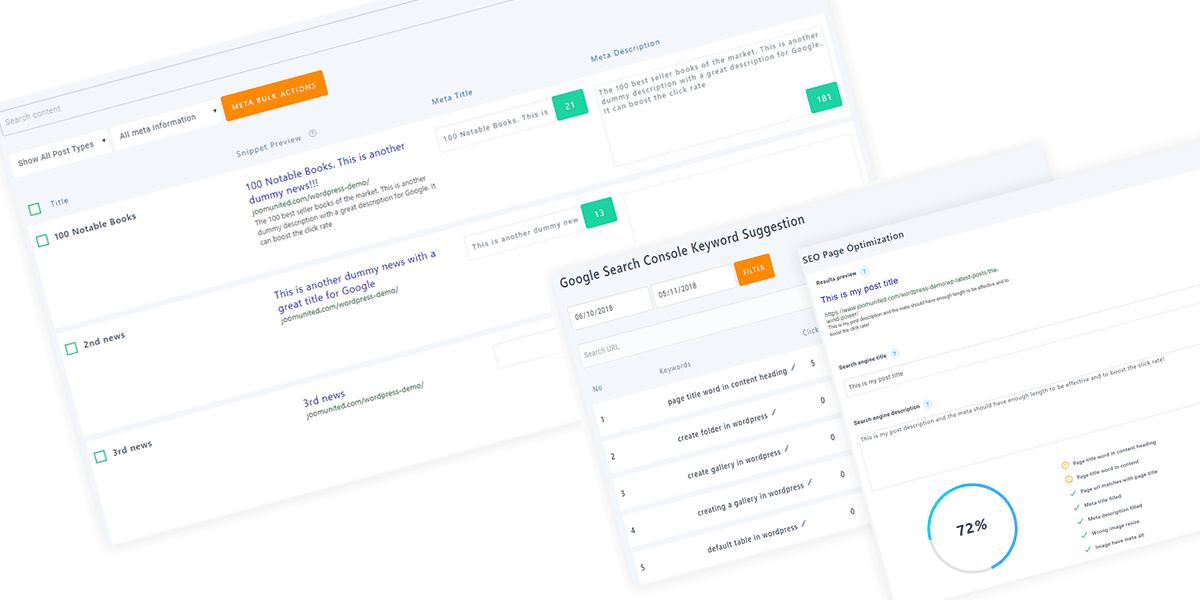Click the pencil icon beside "page title word in content heading"

click(x=792, y=367)
